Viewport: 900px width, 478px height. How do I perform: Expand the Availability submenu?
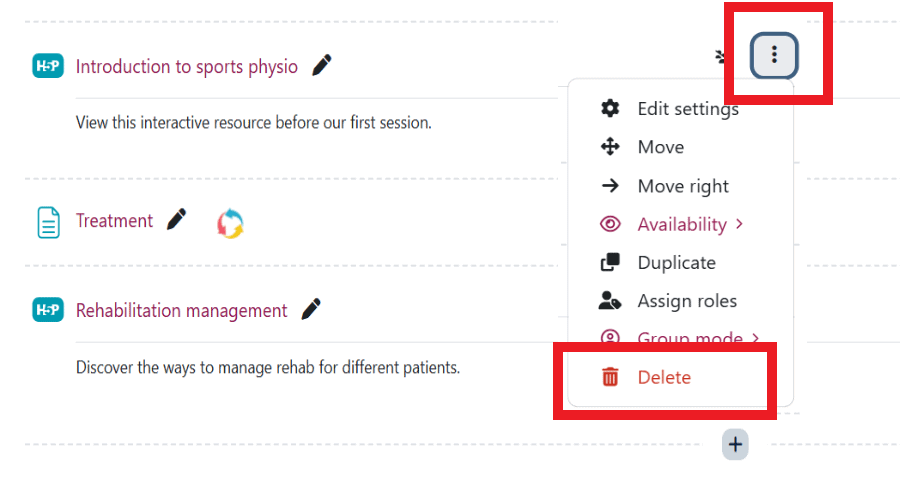tap(690, 224)
